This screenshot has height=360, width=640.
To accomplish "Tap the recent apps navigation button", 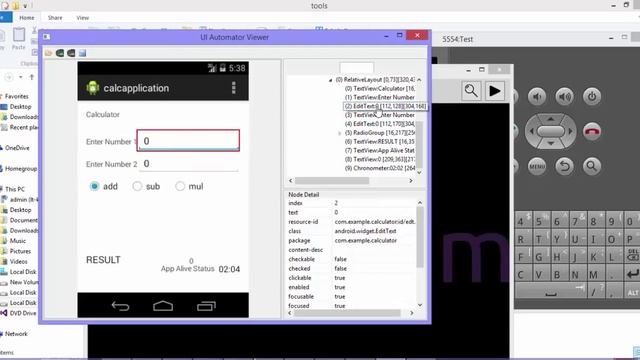I will coord(206,306).
